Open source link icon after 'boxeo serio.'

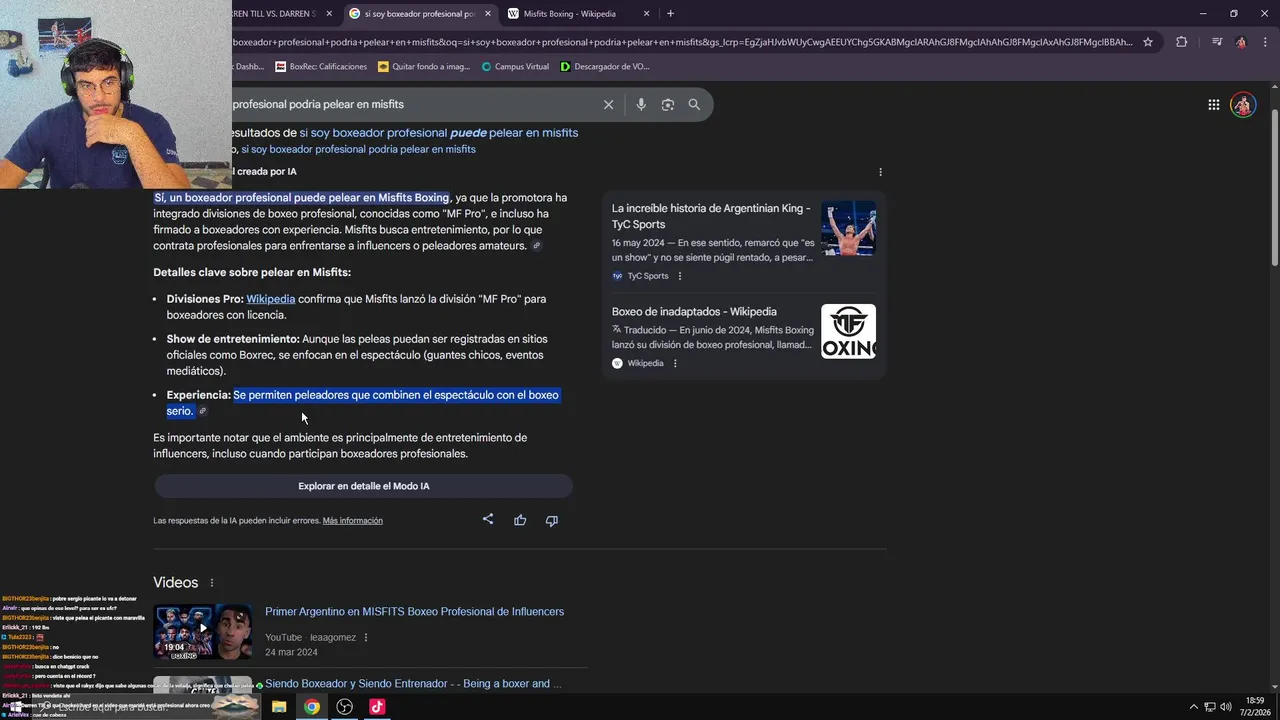point(203,411)
